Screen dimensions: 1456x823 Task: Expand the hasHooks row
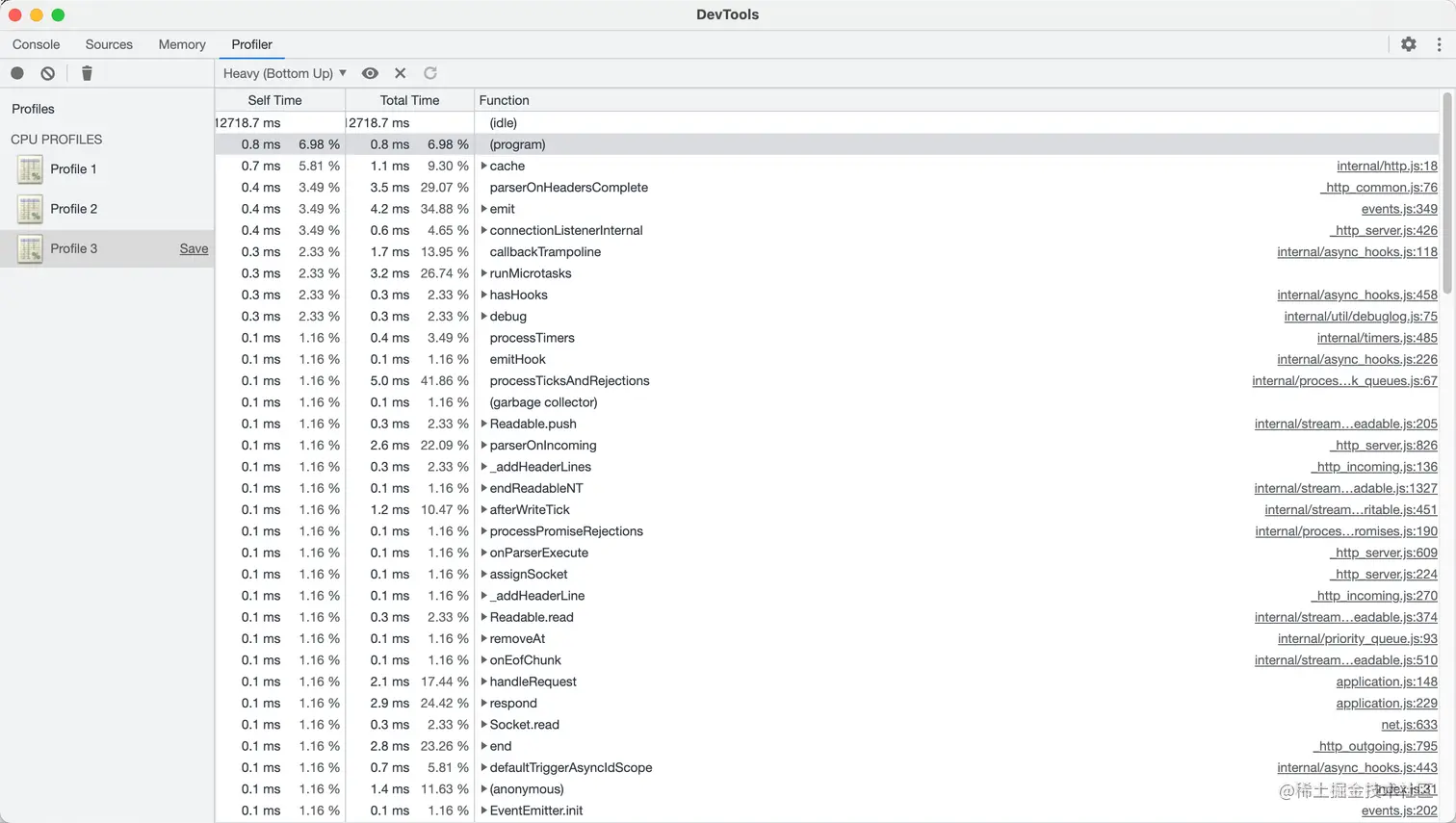pos(483,295)
